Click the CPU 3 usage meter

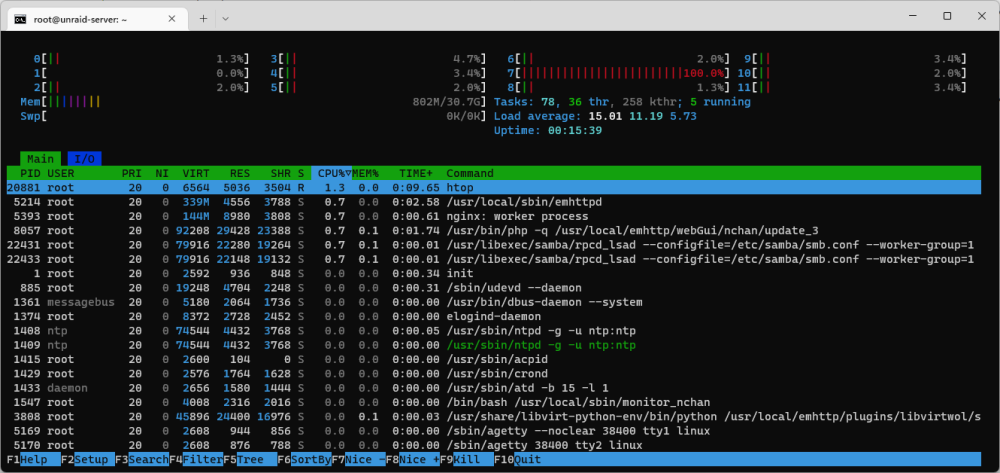tap(378, 59)
